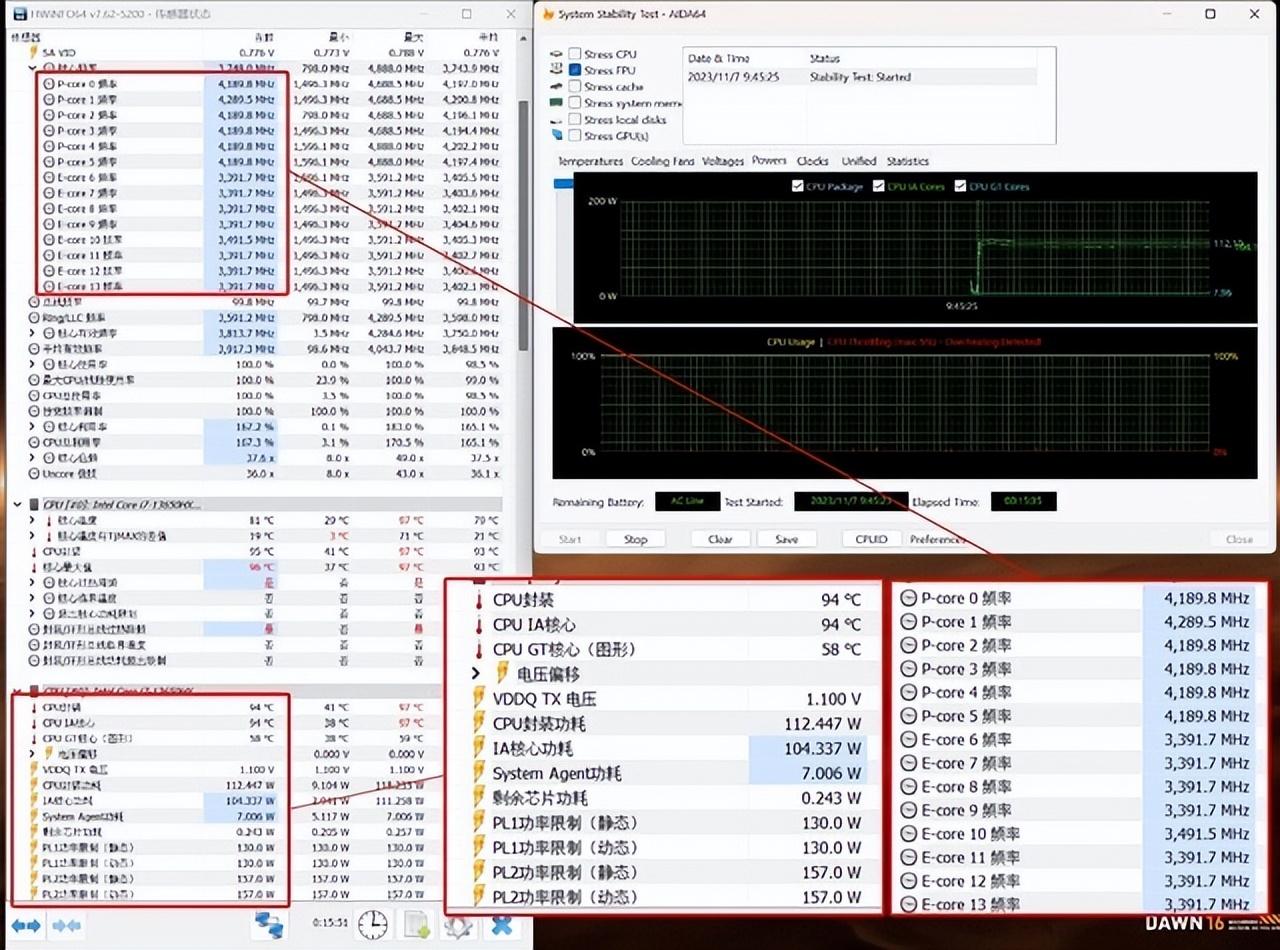Collapse the CPU [#0] Intel Core i7 section

[x=18, y=505]
